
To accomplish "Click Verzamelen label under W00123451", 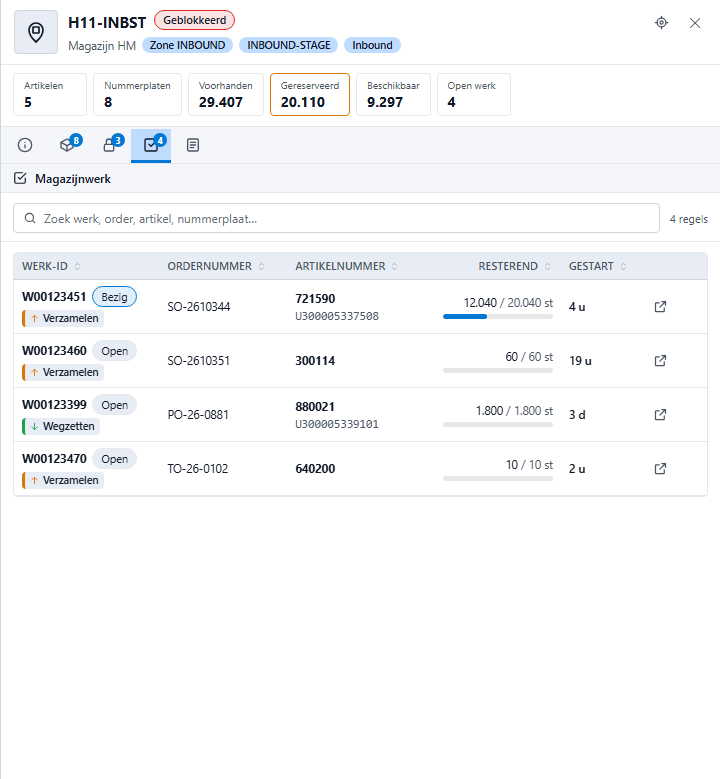I will (x=63, y=318).
